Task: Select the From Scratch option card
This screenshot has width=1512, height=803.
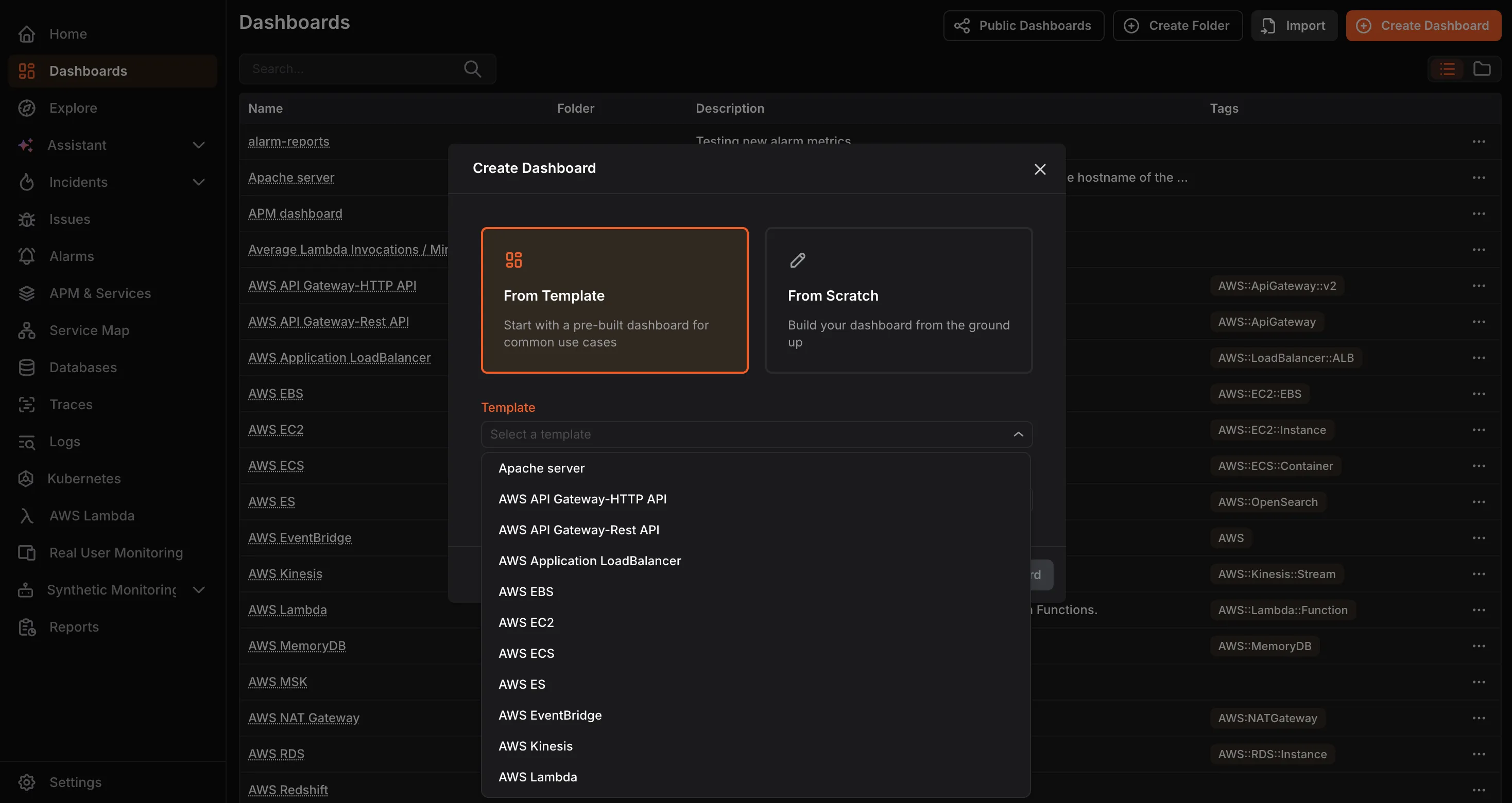Action: point(899,300)
